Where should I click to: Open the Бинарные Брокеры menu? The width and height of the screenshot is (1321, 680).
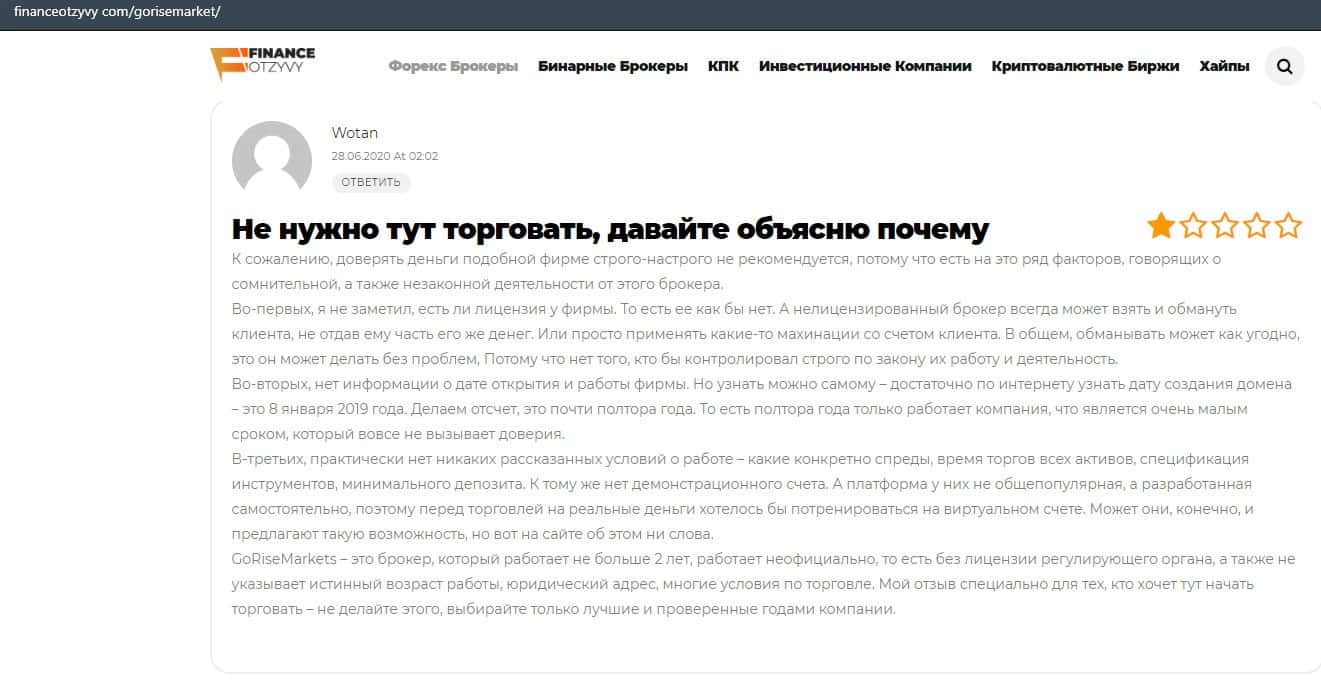pos(613,66)
